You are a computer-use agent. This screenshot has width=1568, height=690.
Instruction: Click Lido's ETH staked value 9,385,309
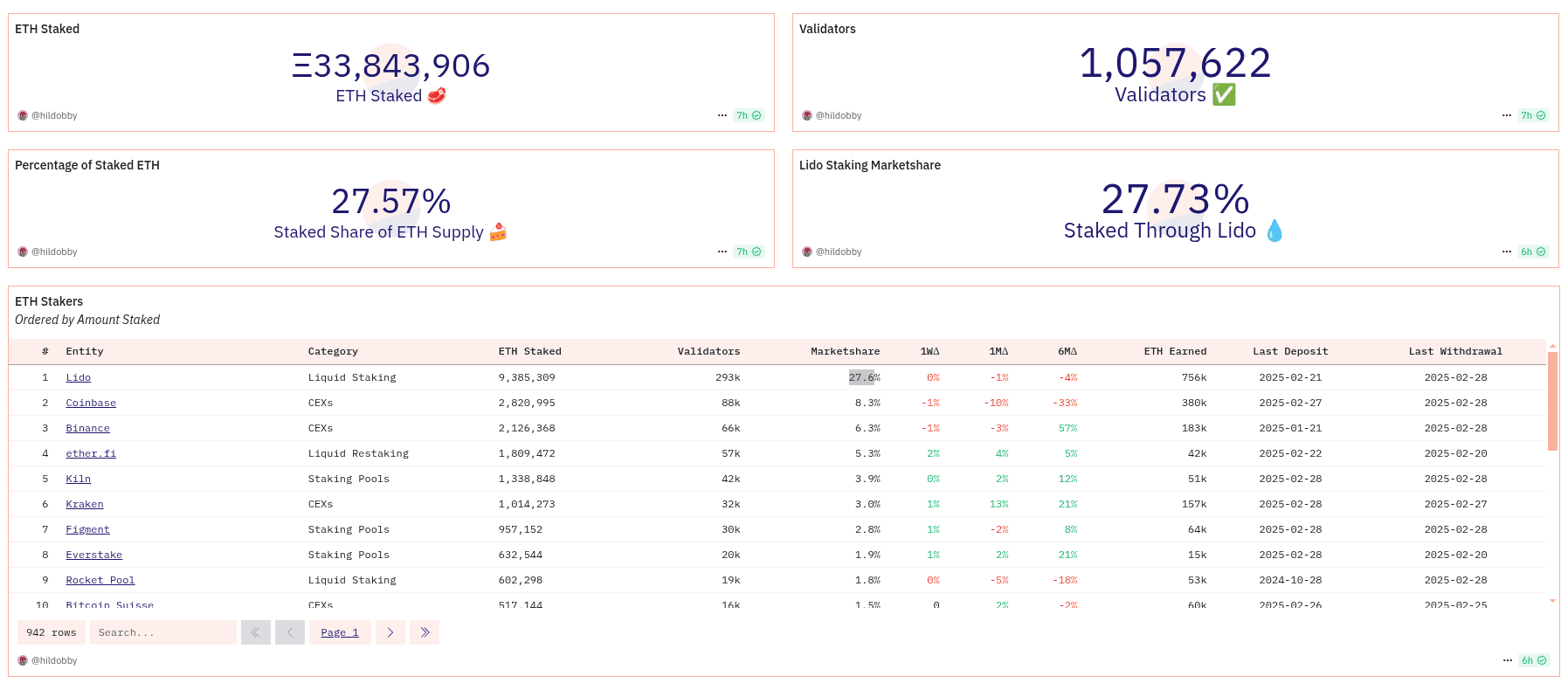527,377
